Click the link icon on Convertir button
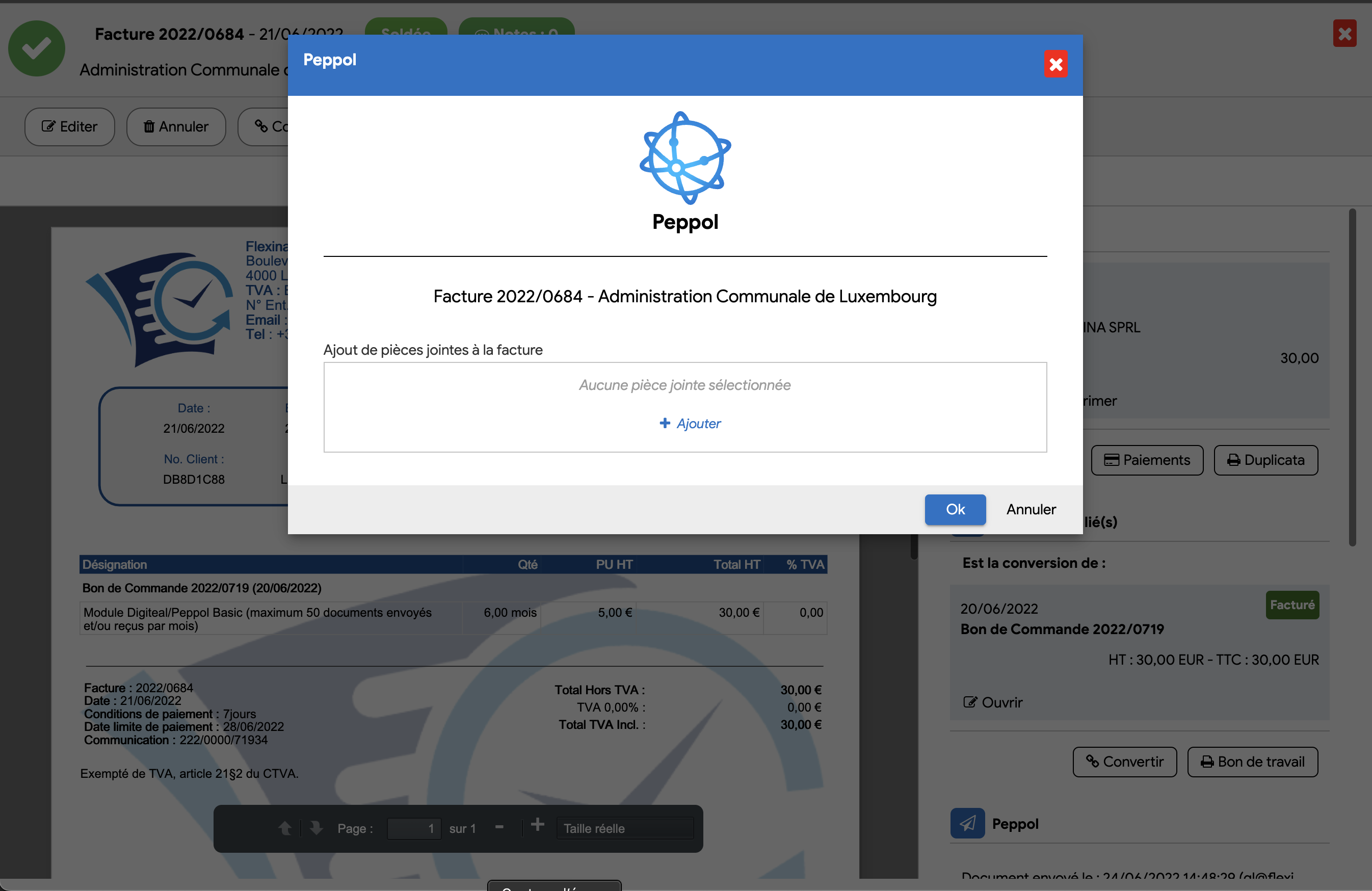1372x891 pixels. click(1092, 761)
